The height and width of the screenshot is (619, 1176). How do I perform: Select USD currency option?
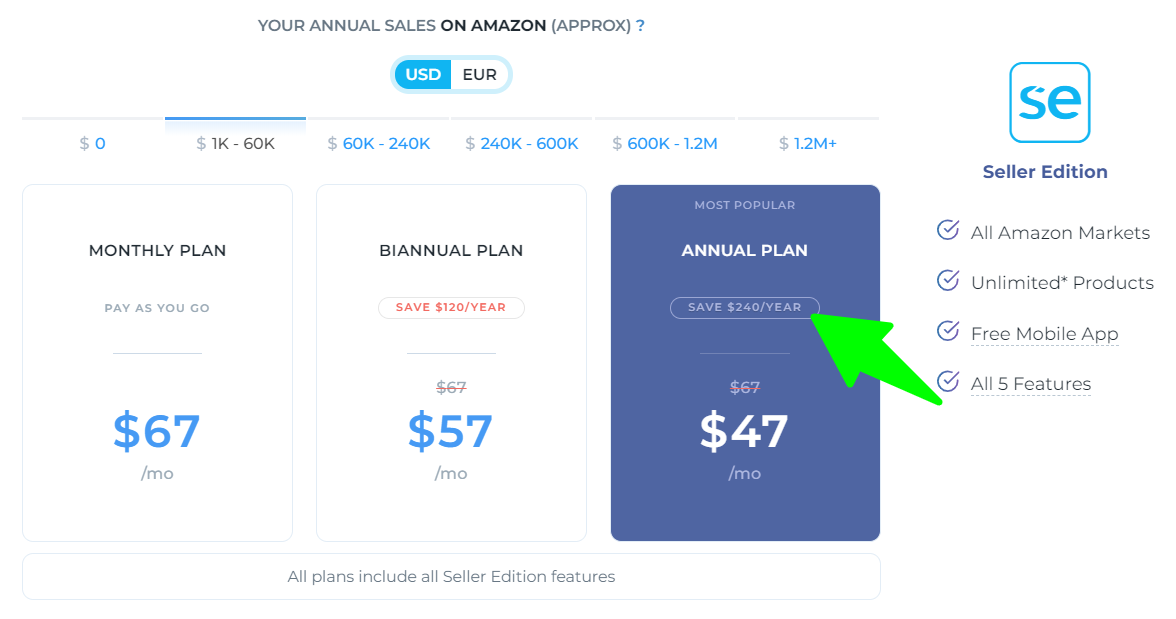click(423, 75)
